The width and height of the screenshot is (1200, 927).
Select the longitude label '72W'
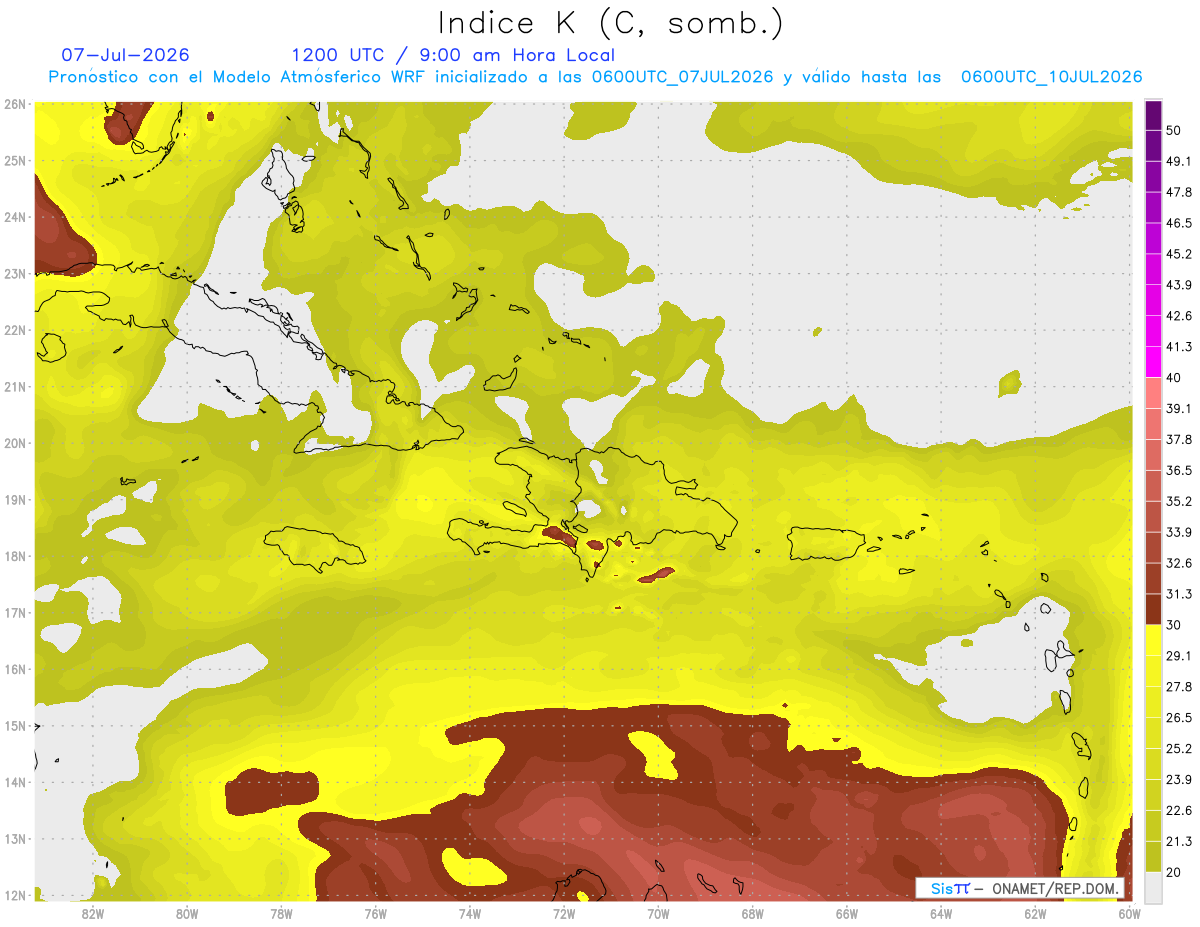564,913
